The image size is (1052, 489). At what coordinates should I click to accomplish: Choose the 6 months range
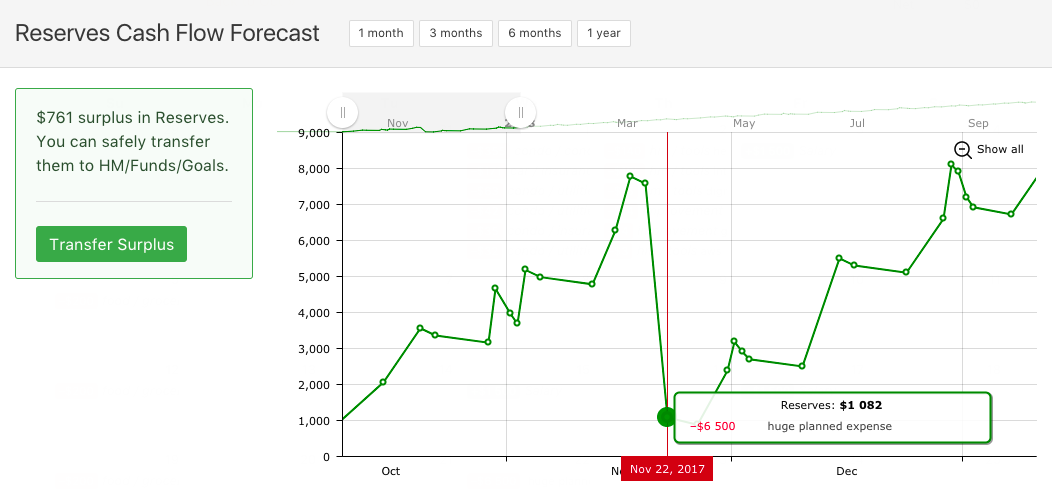point(535,33)
